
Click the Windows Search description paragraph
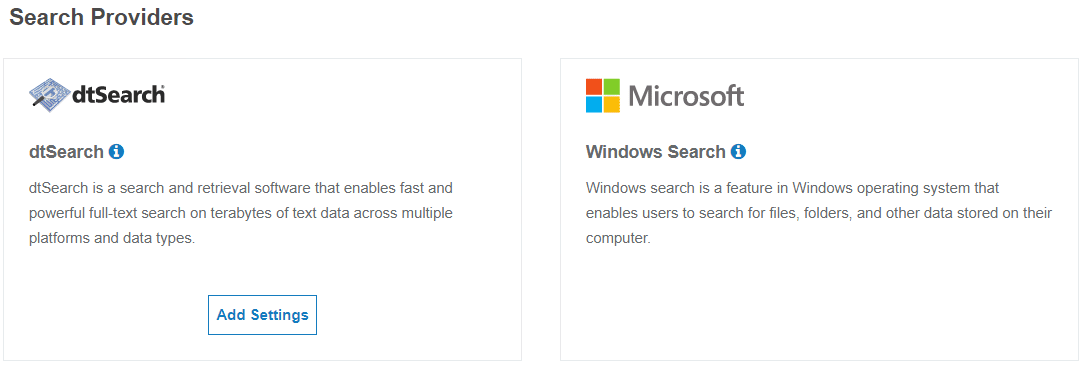point(819,213)
